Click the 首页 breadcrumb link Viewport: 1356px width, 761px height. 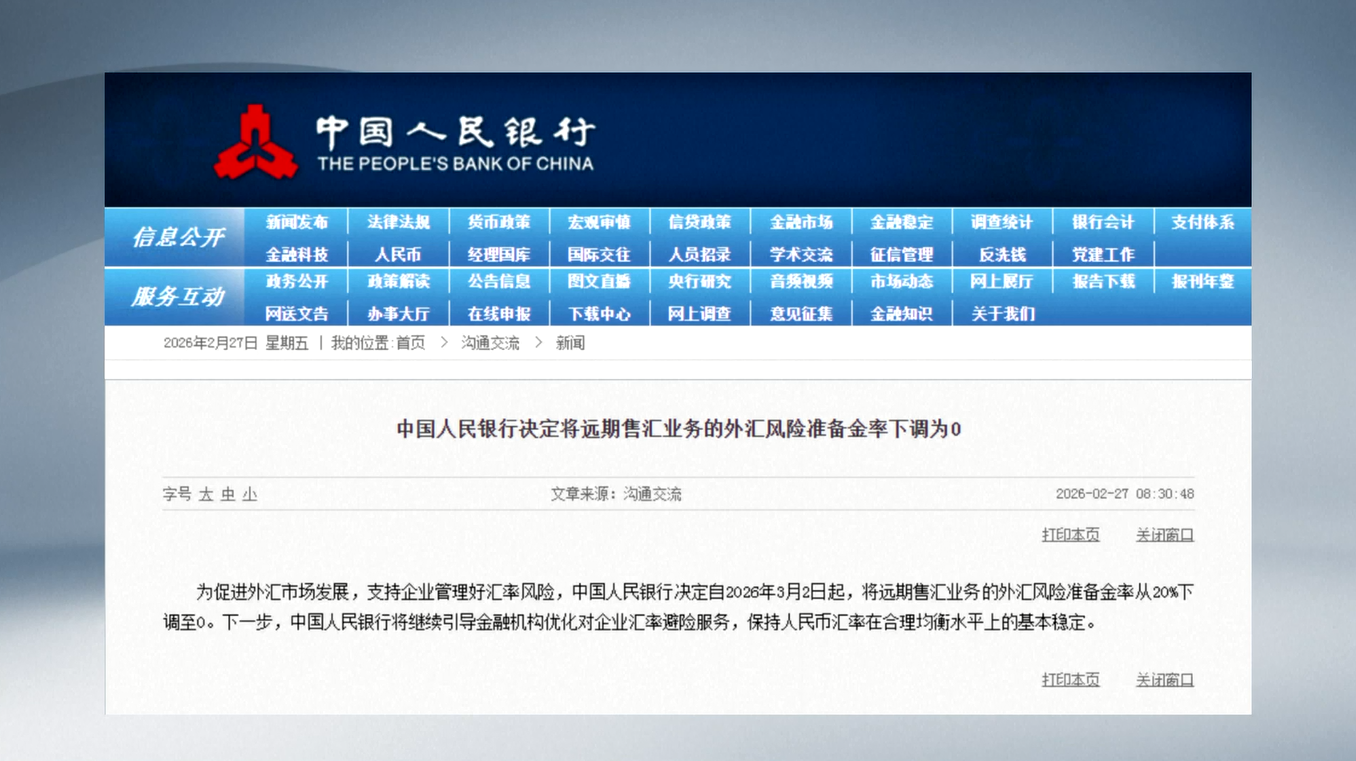tap(410, 343)
